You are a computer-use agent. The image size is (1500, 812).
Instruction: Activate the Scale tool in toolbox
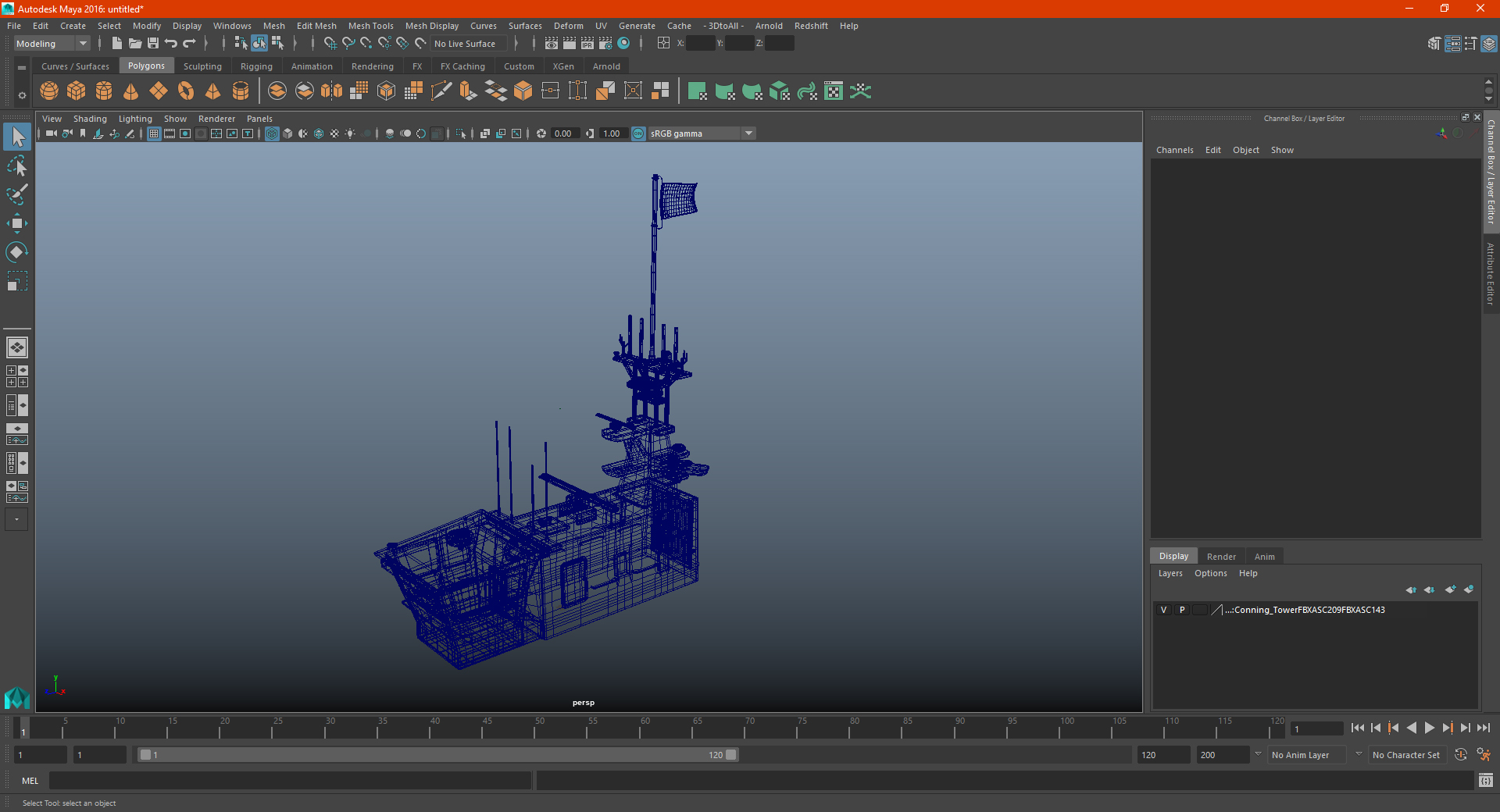17,281
